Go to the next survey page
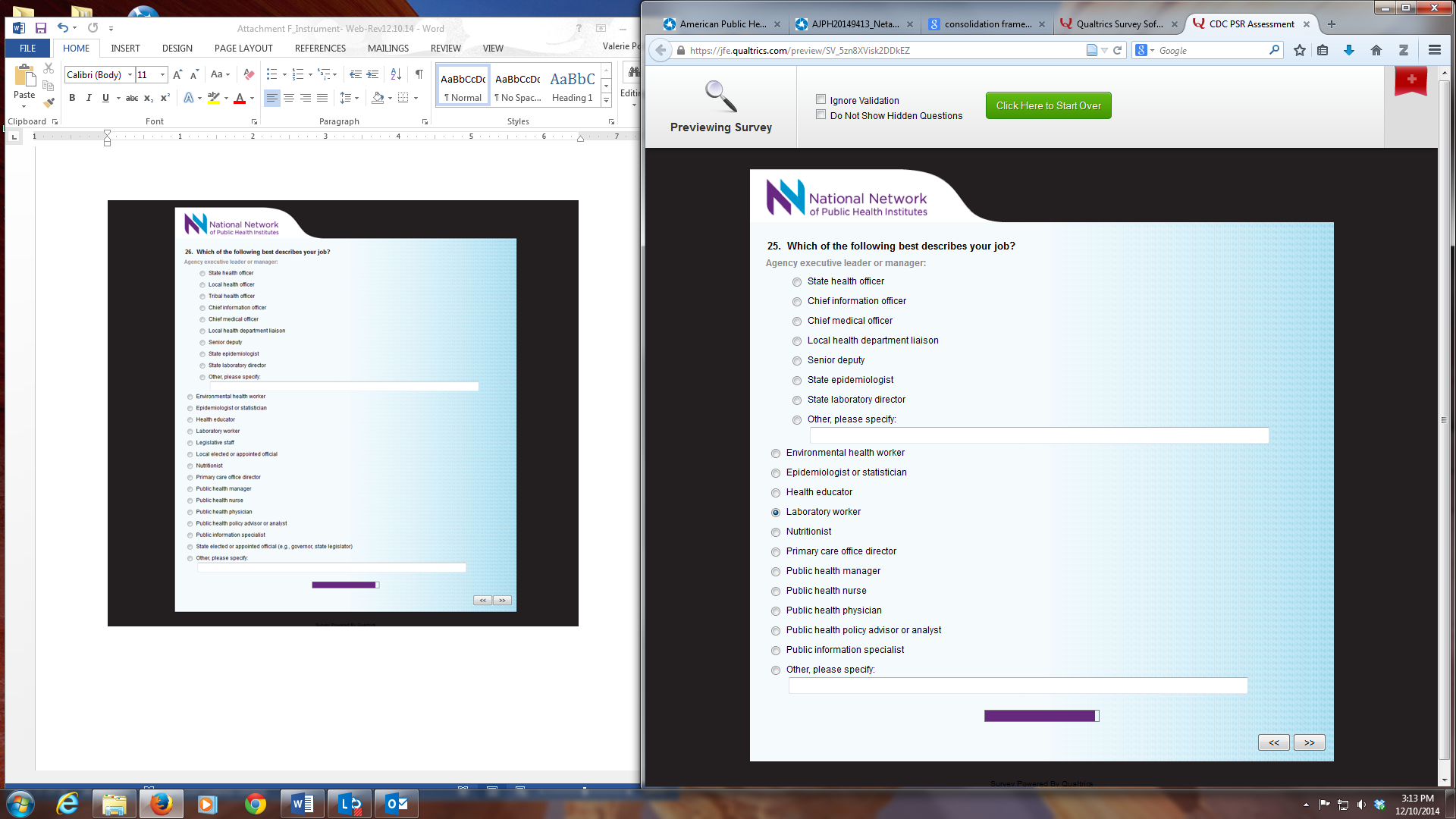The width and height of the screenshot is (1456, 819). coord(1309,742)
